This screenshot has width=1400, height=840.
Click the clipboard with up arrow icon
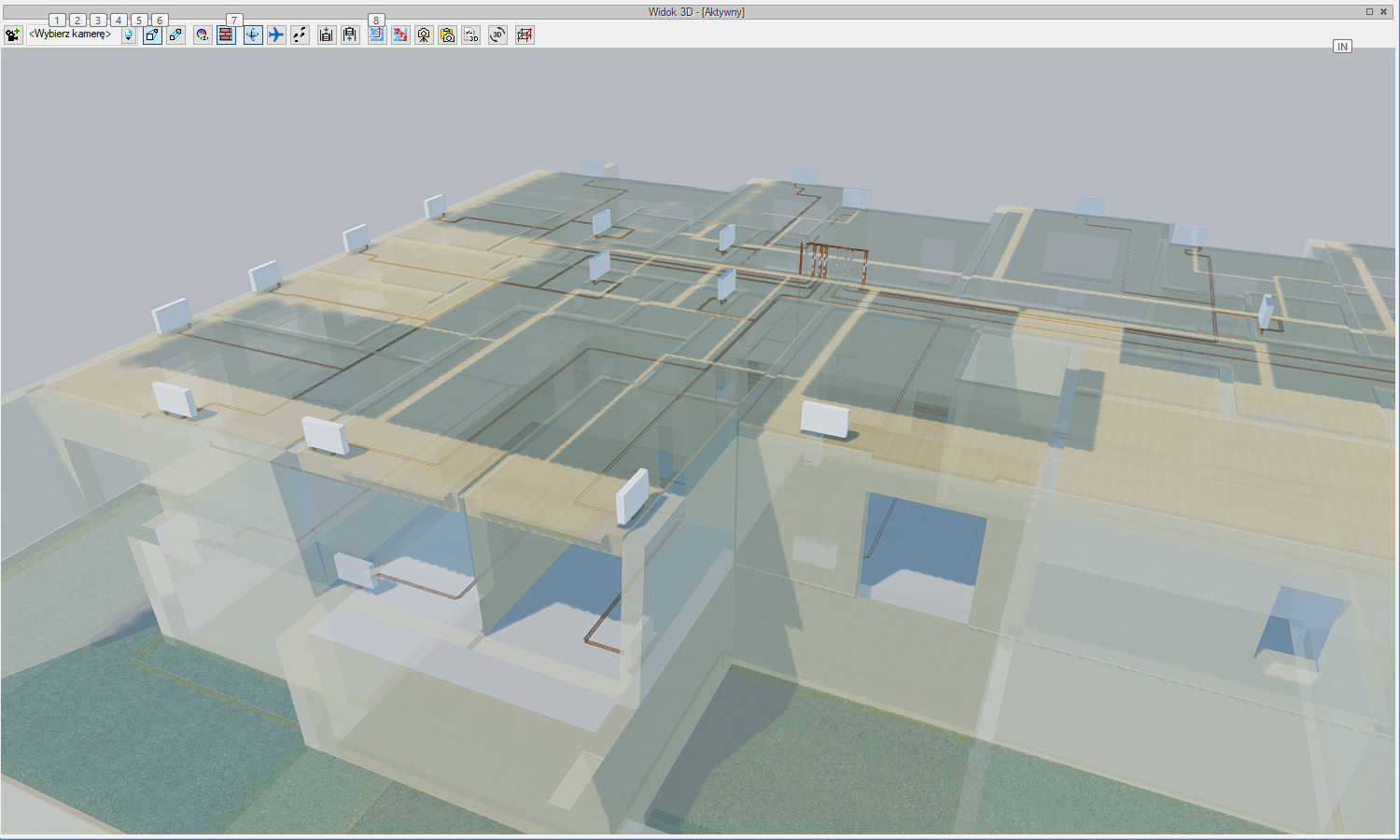350,35
